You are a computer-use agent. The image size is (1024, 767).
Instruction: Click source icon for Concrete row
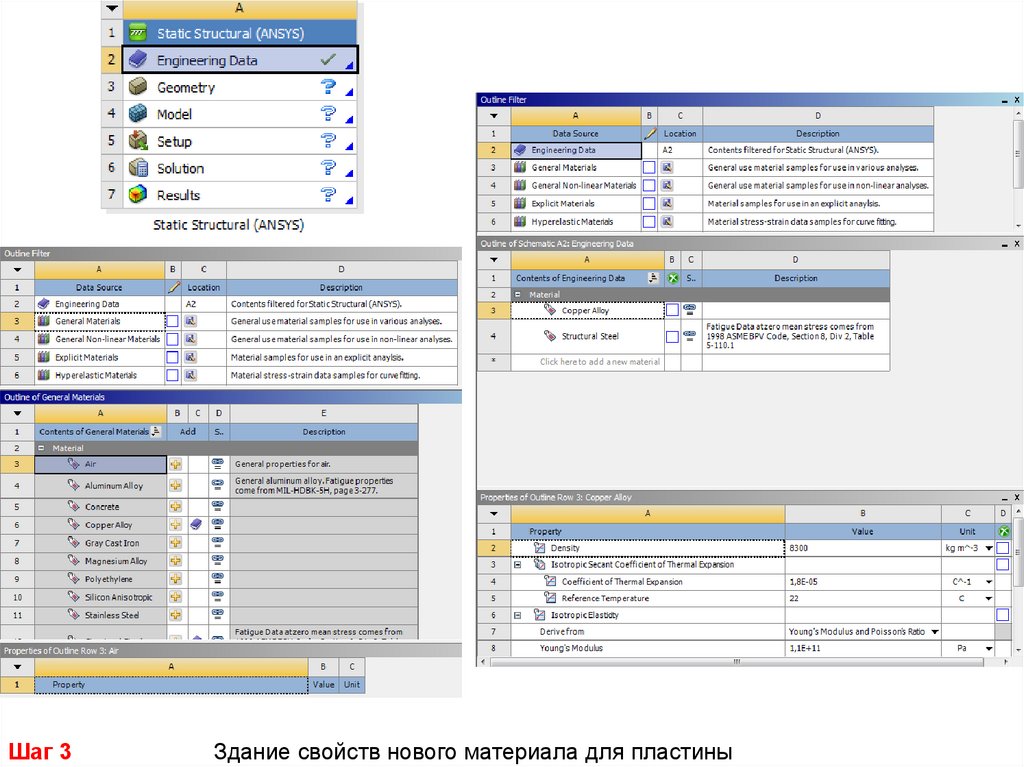pos(217,506)
